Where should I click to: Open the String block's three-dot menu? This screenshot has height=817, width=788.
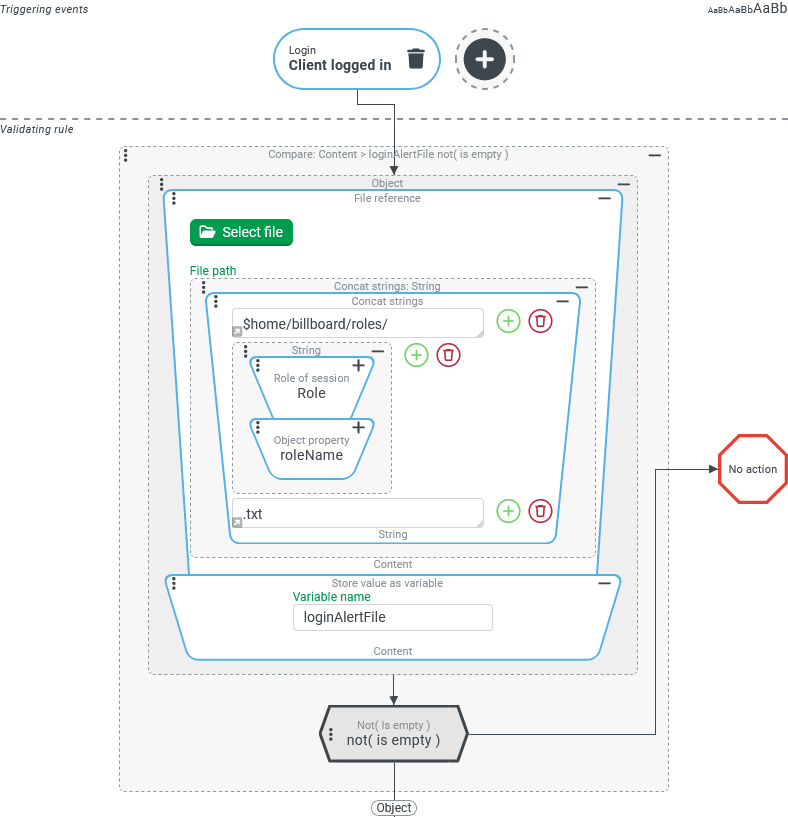click(x=245, y=351)
